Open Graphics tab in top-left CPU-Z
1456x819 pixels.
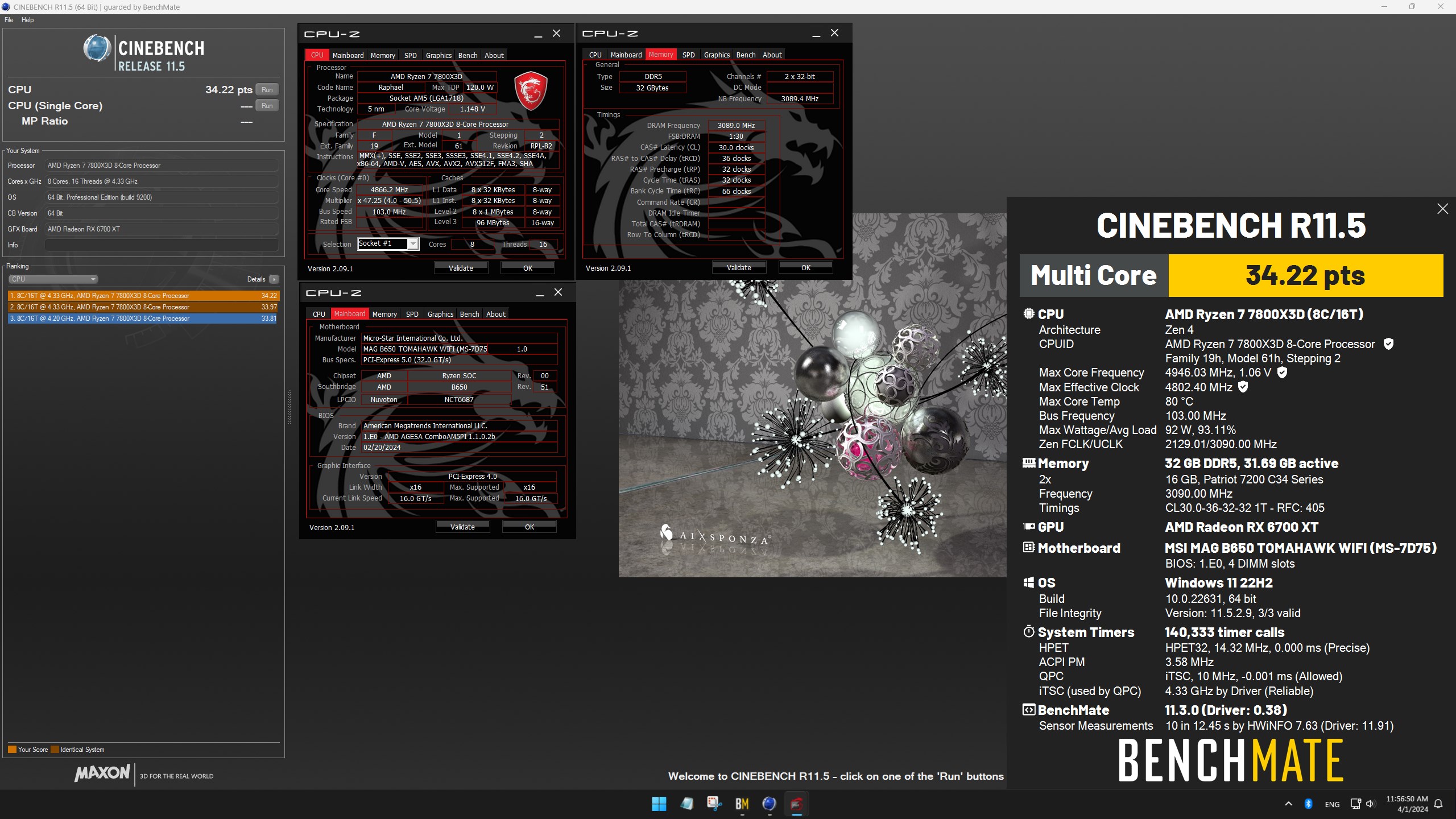point(439,55)
